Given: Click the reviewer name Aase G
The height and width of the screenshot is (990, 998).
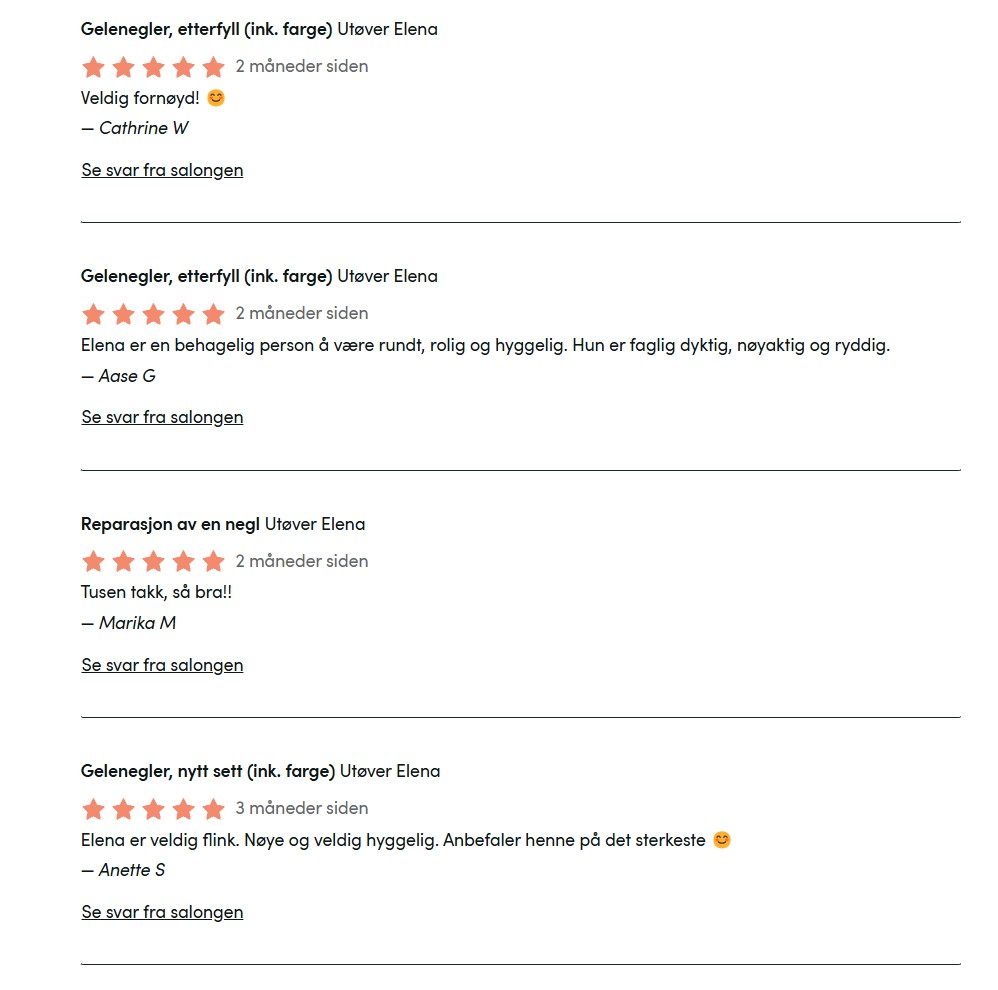Looking at the screenshot, I should (x=127, y=376).
